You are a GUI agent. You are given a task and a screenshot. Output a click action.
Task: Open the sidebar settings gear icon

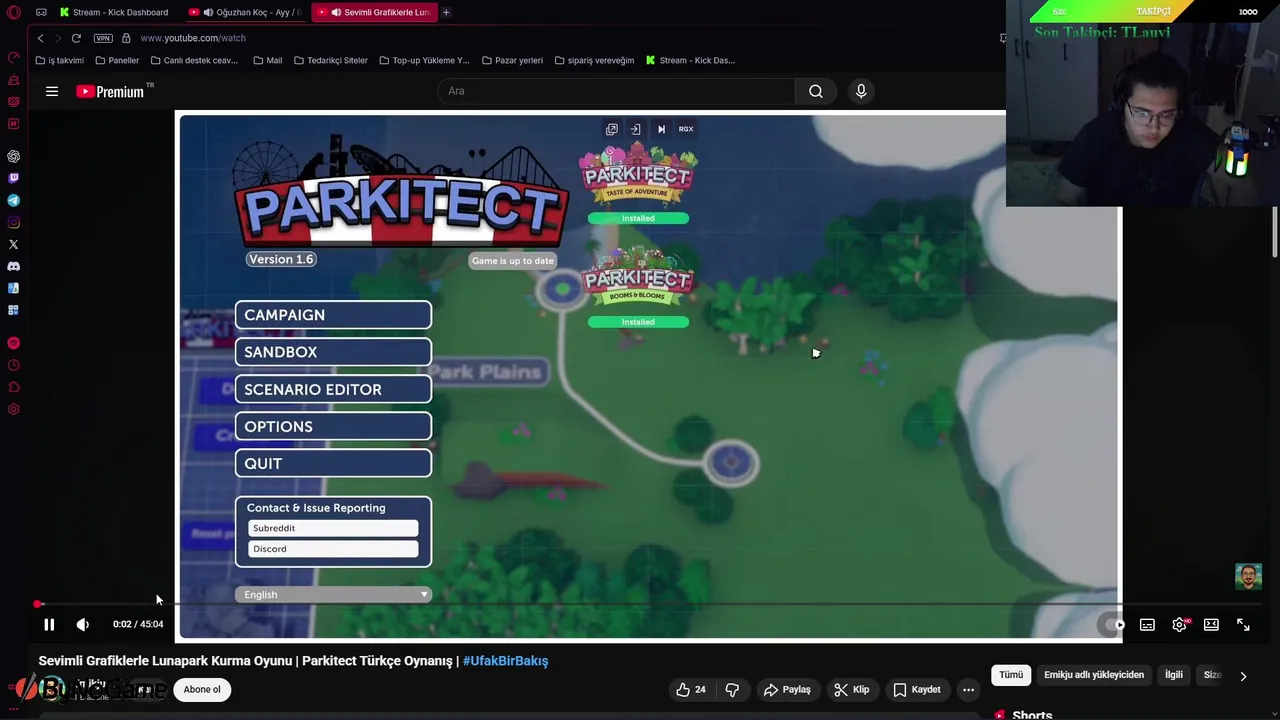pyautogui.click(x=13, y=409)
